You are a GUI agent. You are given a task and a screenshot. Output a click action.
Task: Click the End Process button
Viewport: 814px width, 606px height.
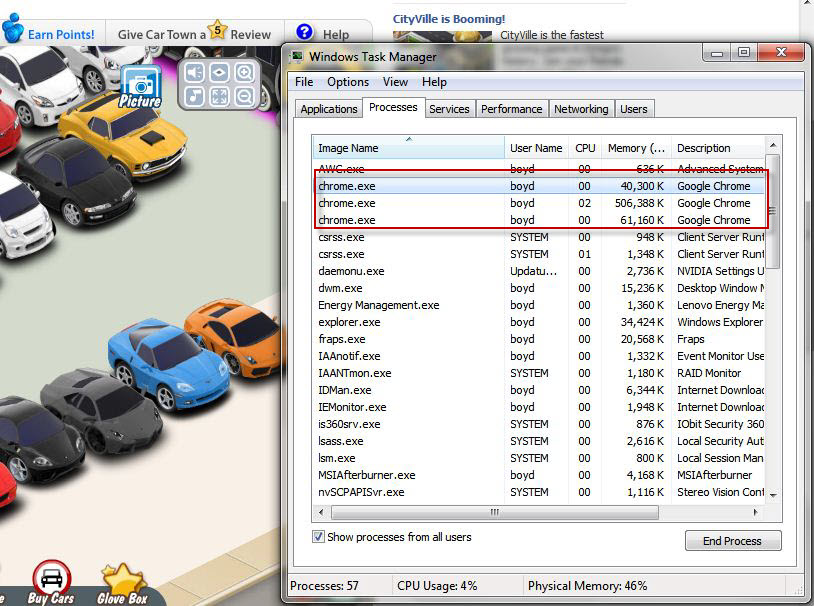732,541
